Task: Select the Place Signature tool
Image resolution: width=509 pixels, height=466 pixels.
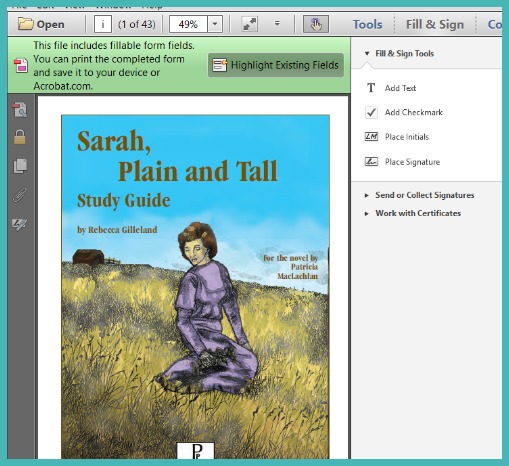Action: coord(403,162)
